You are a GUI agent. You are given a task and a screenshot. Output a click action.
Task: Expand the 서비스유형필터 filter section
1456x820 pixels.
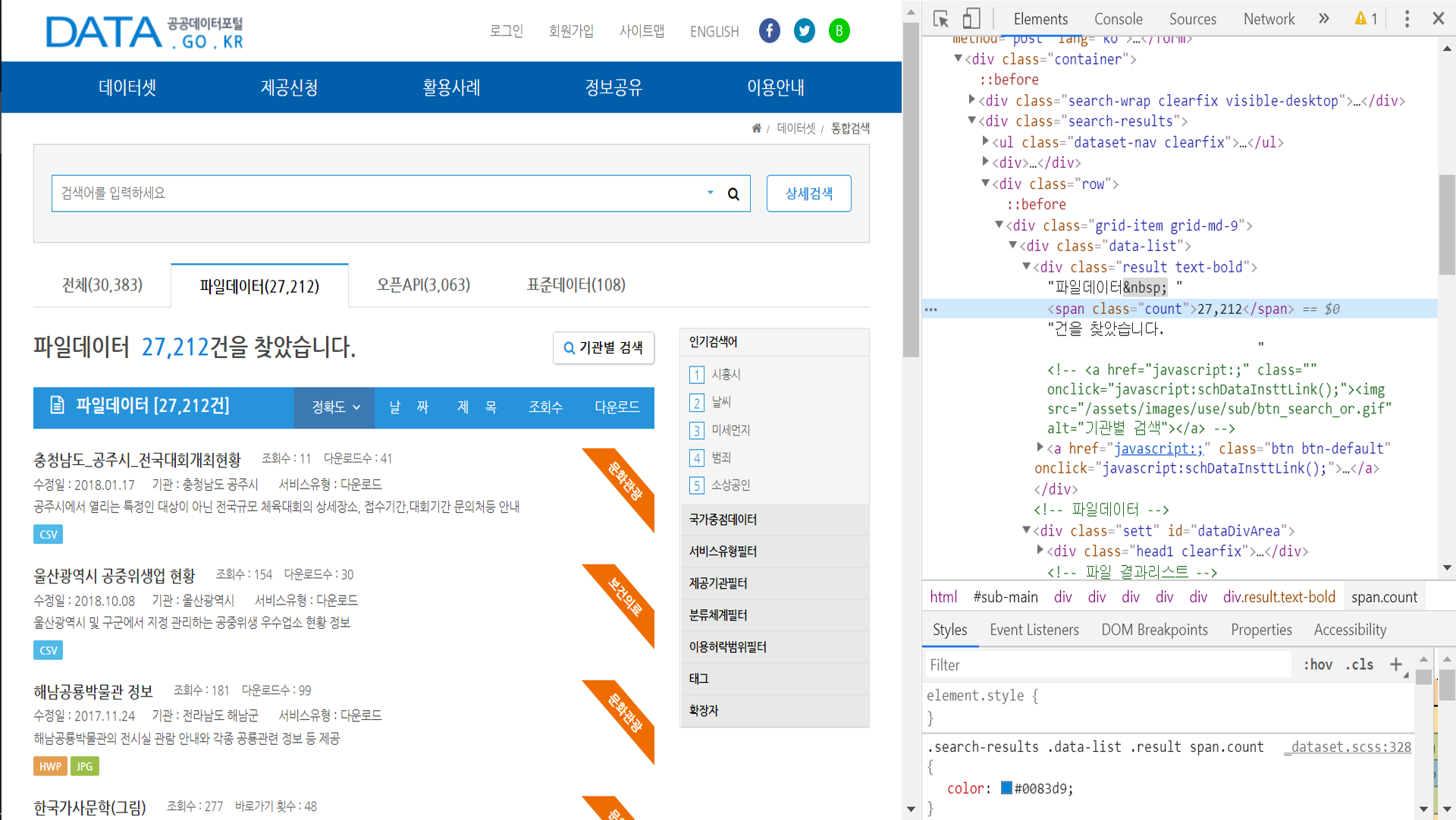point(774,552)
